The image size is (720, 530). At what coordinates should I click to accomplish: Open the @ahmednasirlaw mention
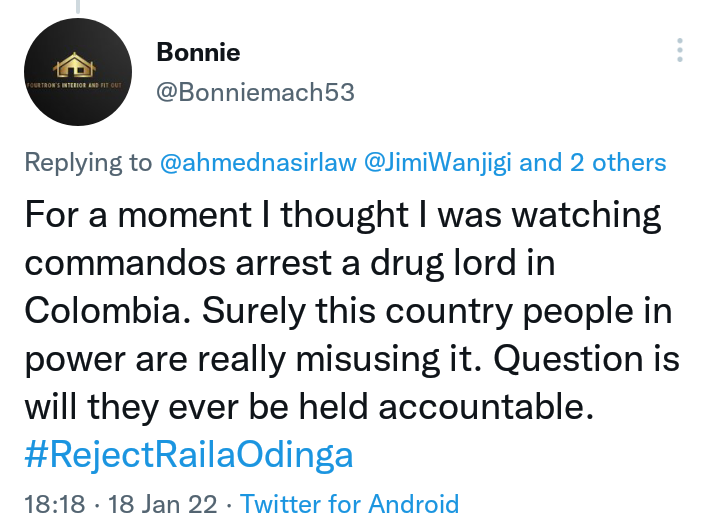click(x=258, y=163)
